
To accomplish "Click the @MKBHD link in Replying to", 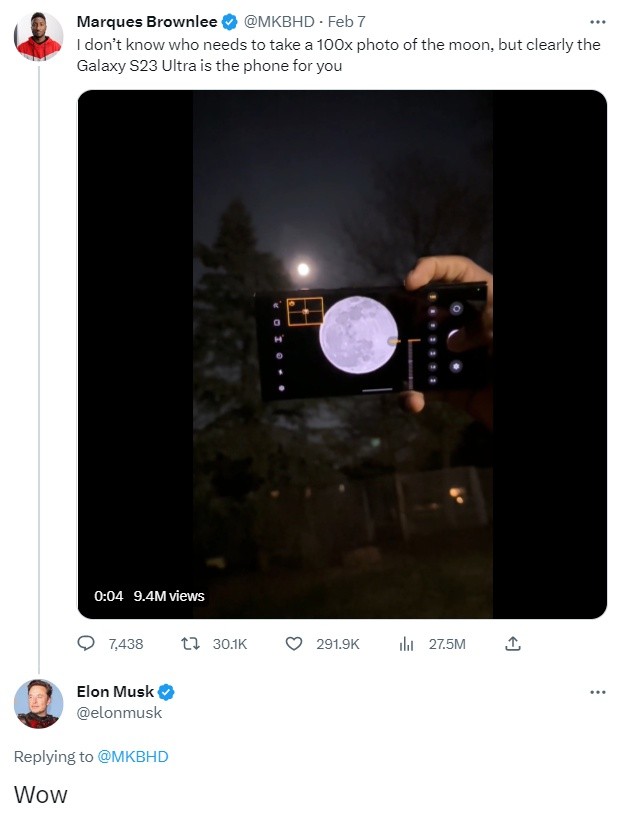I will click(133, 756).
